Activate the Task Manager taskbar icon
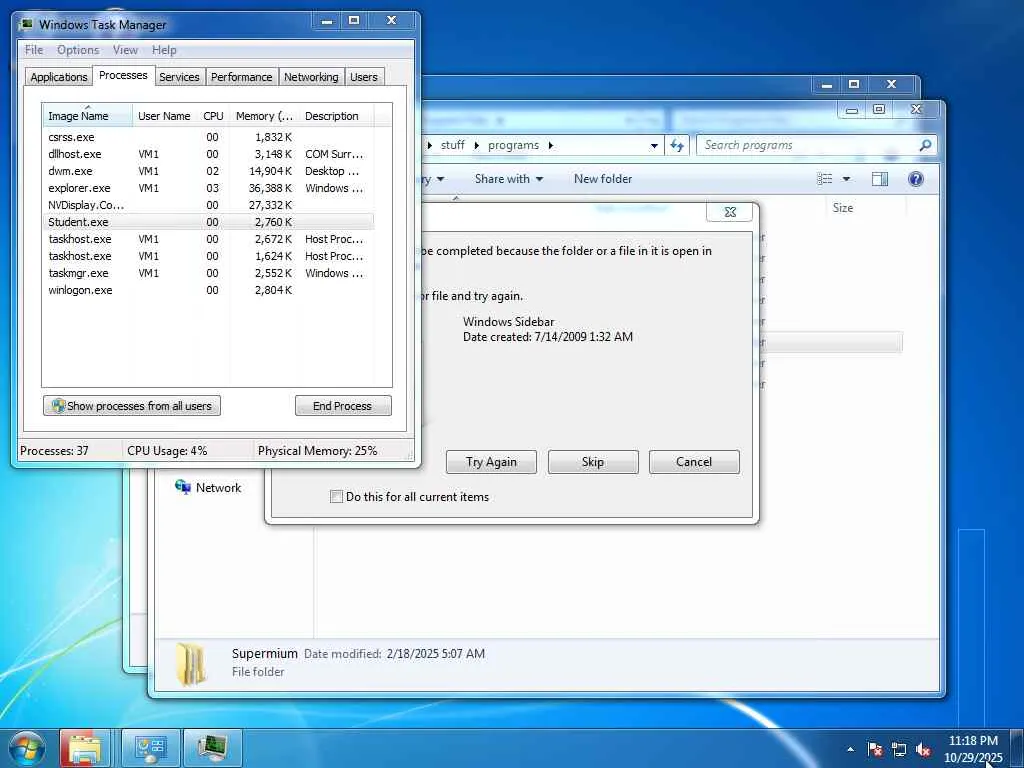 point(212,748)
